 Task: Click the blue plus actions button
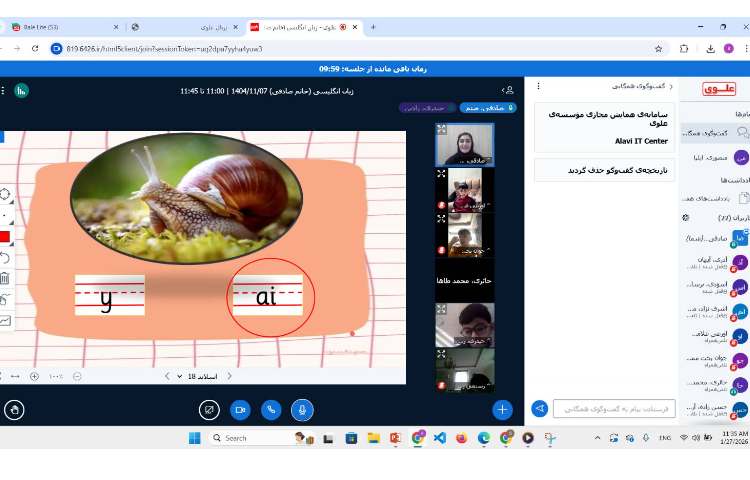(x=502, y=409)
